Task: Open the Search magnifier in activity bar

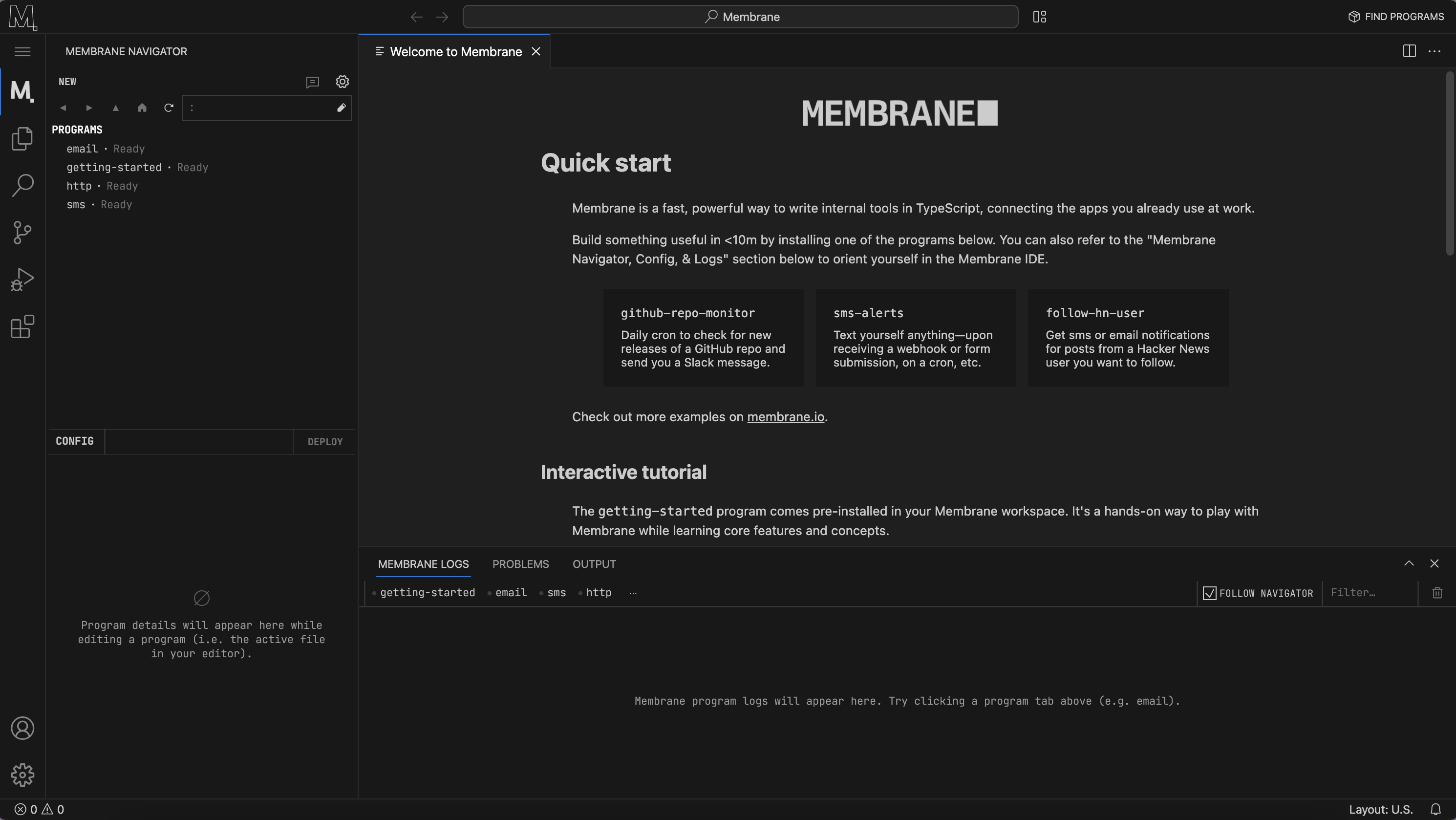Action: 22,185
